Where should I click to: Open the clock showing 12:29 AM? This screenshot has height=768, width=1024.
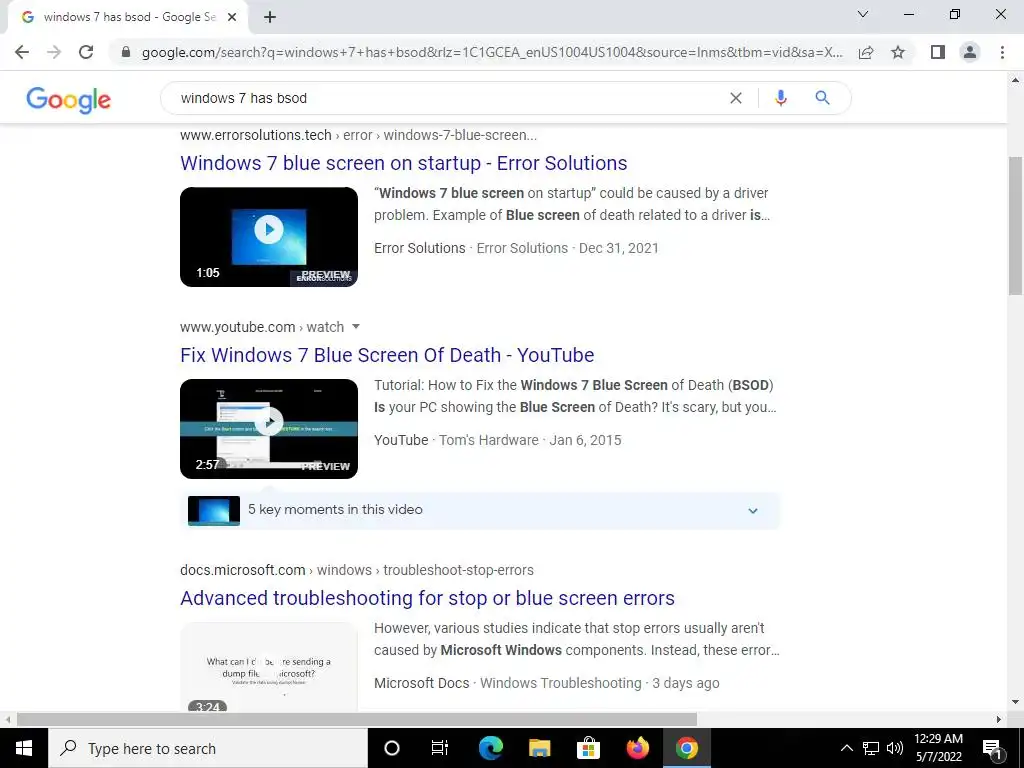[x=938, y=748]
